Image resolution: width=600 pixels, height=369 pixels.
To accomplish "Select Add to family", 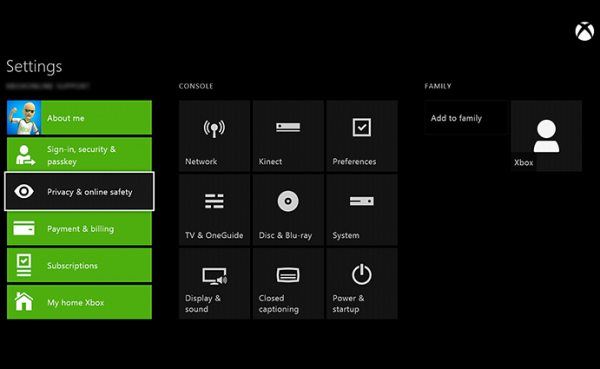I will coord(466,118).
